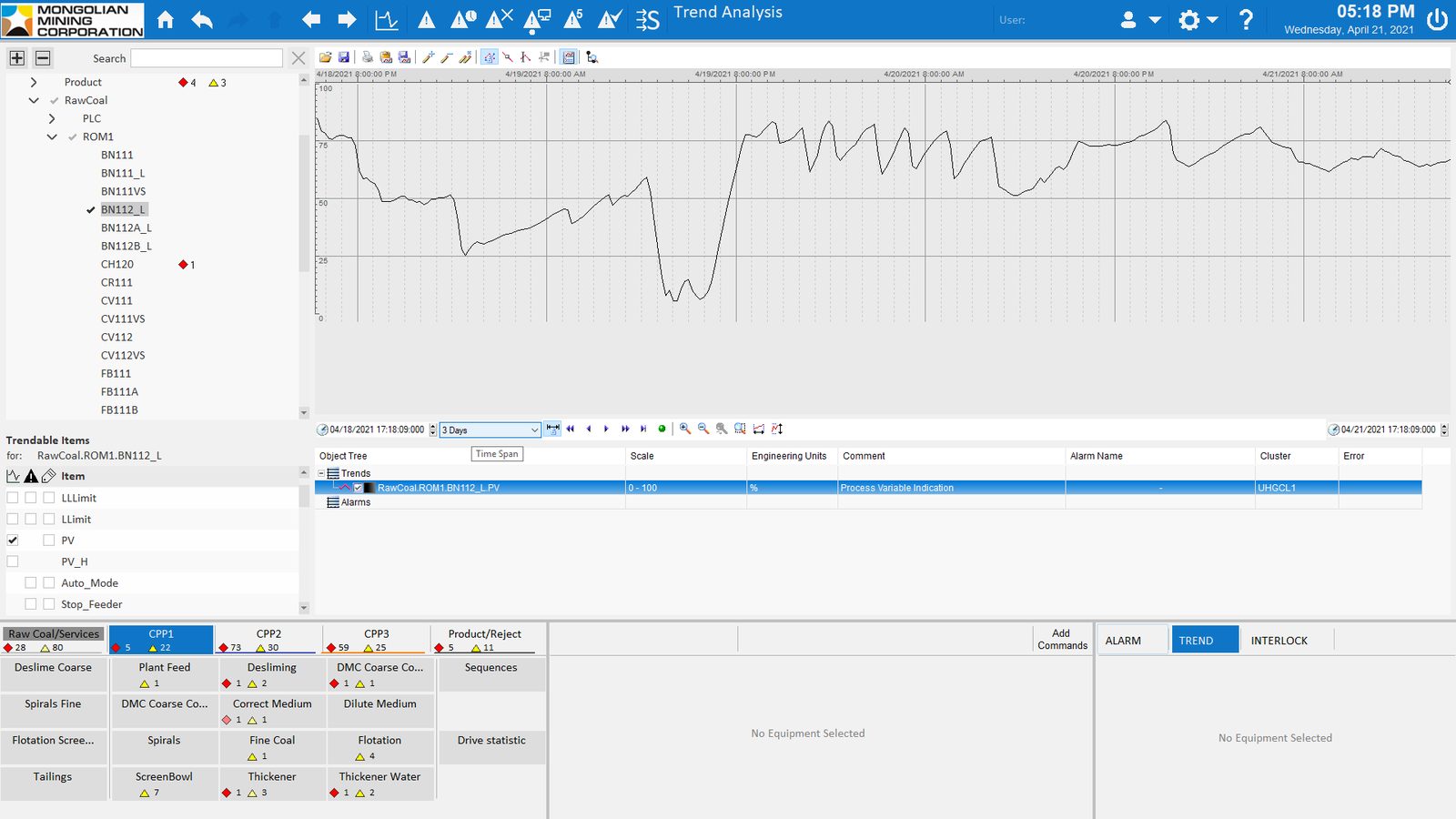Zoom out on the trend chart

click(703, 429)
